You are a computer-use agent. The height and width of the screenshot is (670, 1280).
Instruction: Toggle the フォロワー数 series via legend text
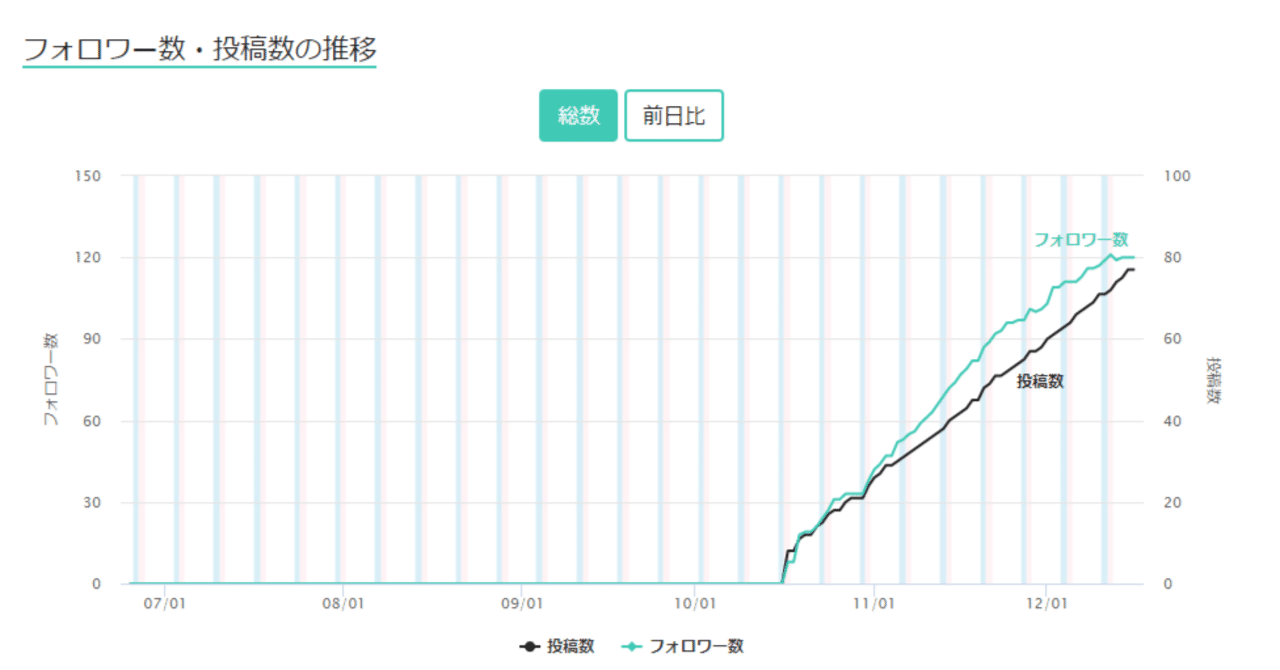[x=697, y=647]
